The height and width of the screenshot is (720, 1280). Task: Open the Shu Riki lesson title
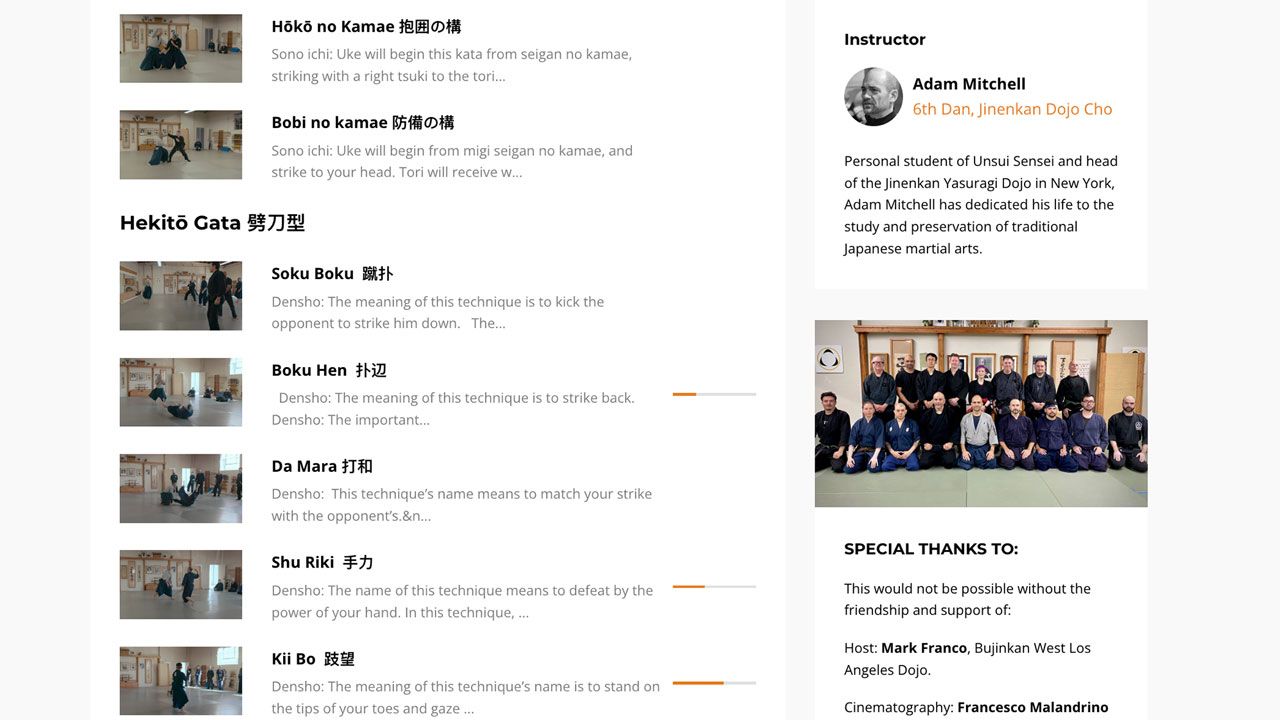322,562
